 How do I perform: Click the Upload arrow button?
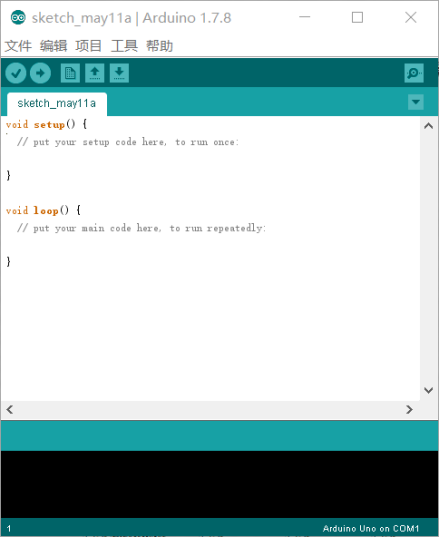point(40,73)
